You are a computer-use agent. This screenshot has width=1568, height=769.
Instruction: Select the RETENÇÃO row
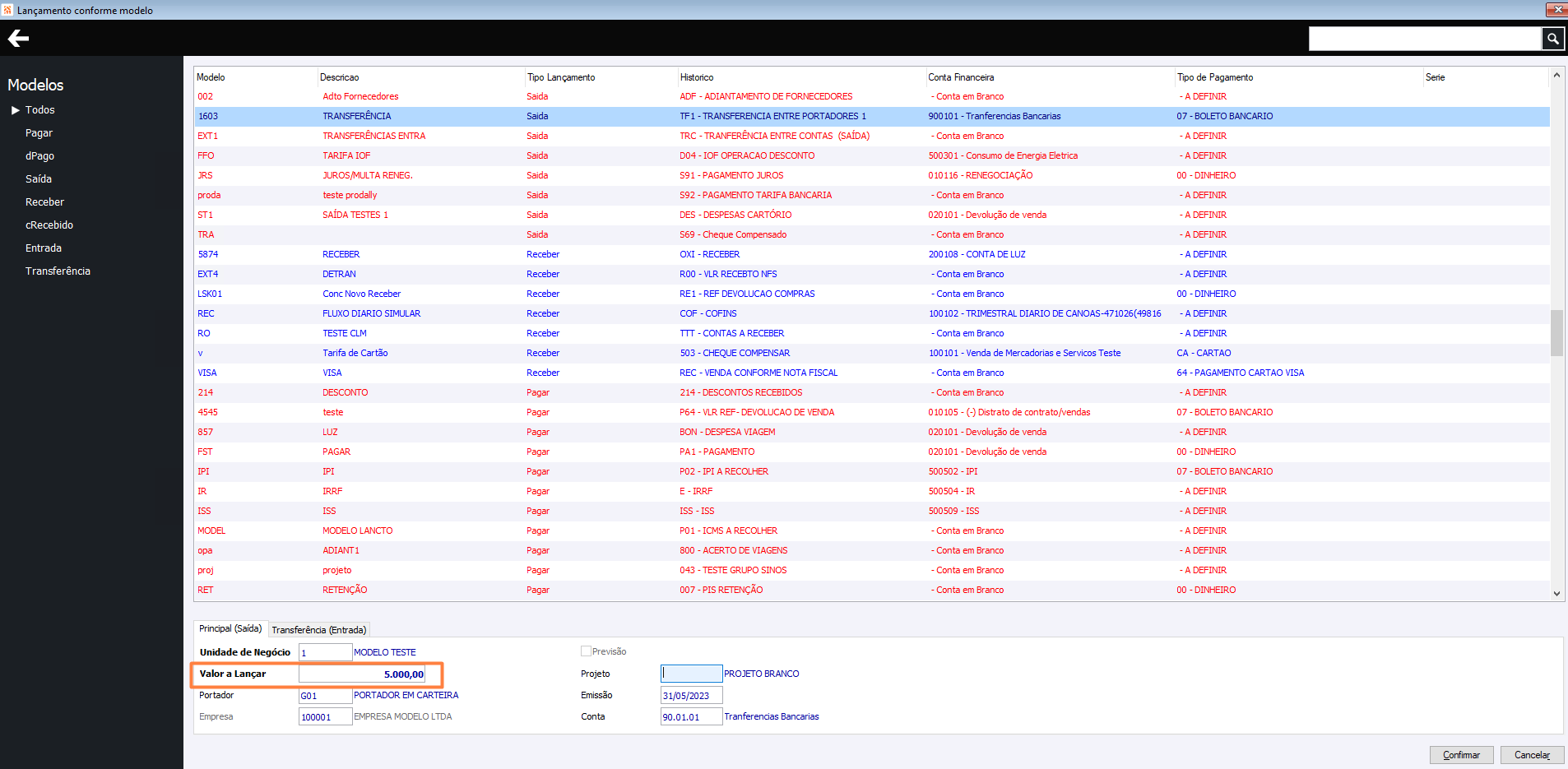872,591
